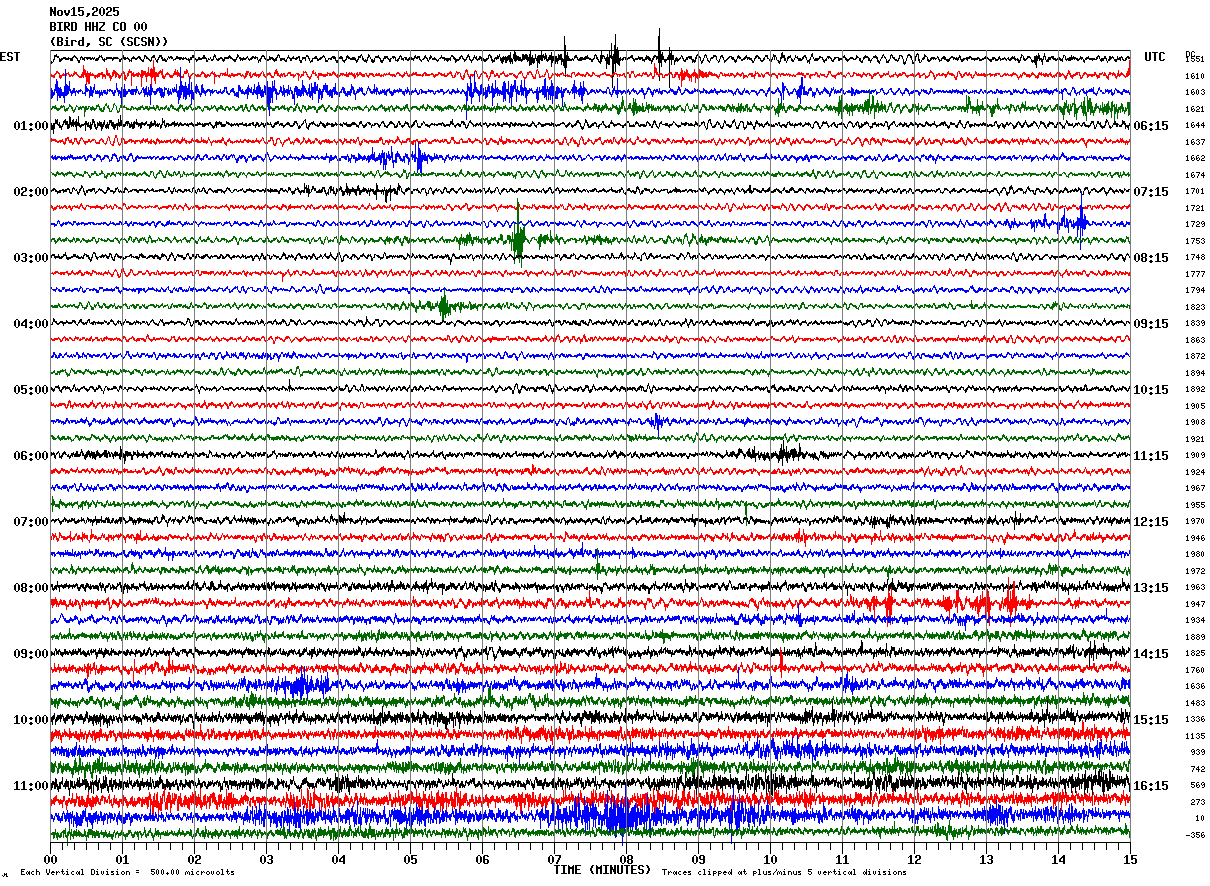Select the 14:15 UTC time label
Image resolution: width=1210 pixels, height=886 pixels.
(x=1152, y=654)
